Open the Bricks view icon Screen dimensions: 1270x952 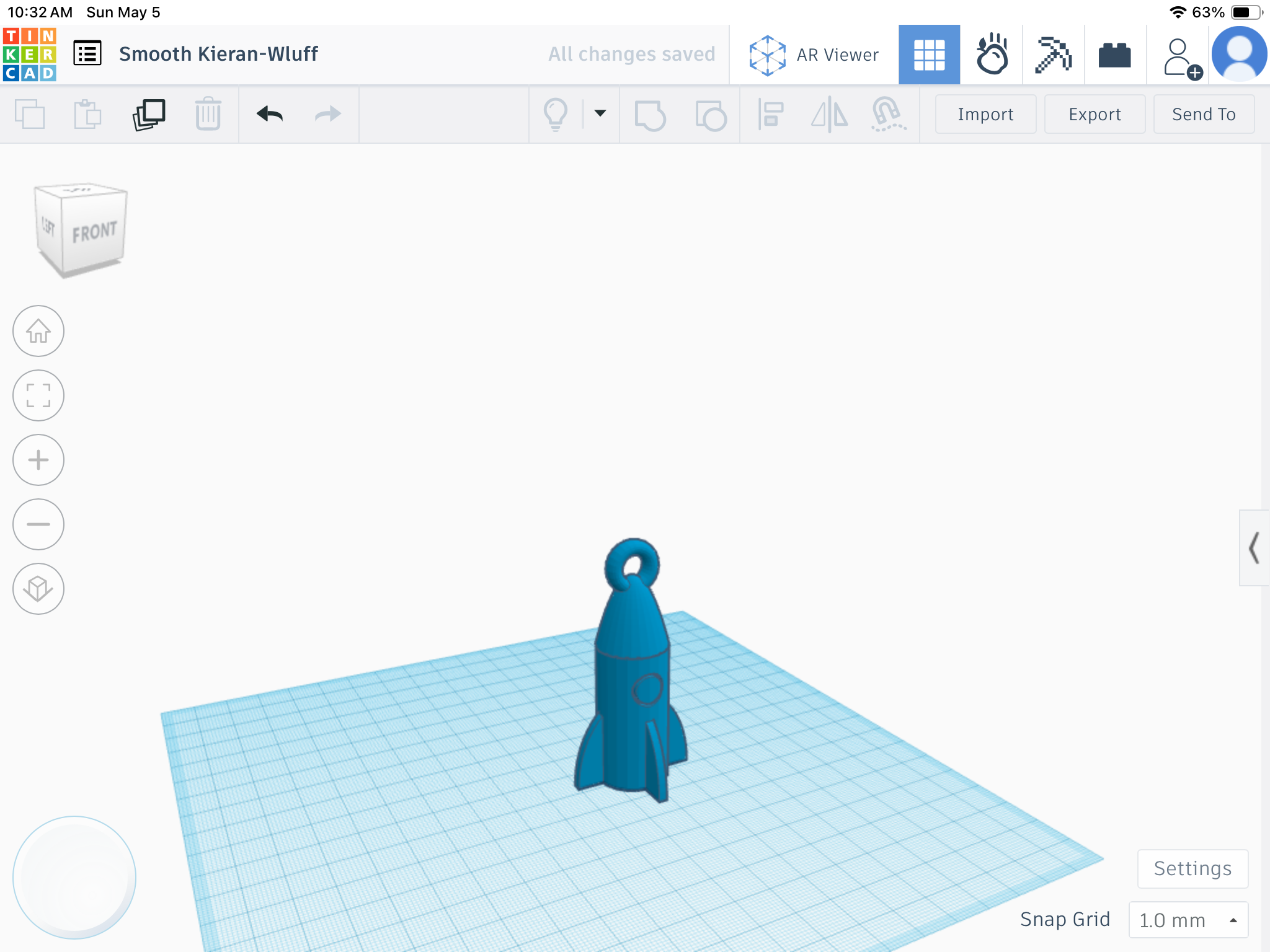tap(1114, 55)
